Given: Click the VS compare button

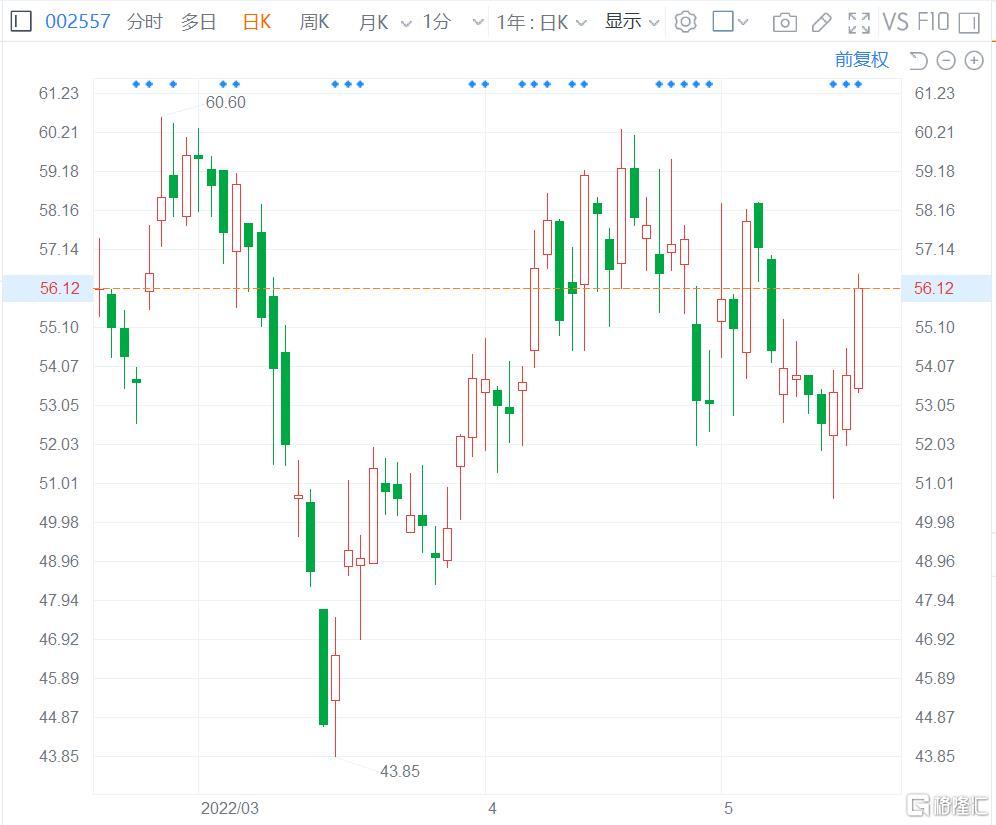Looking at the screenshot, I should [x=896, y=22].
